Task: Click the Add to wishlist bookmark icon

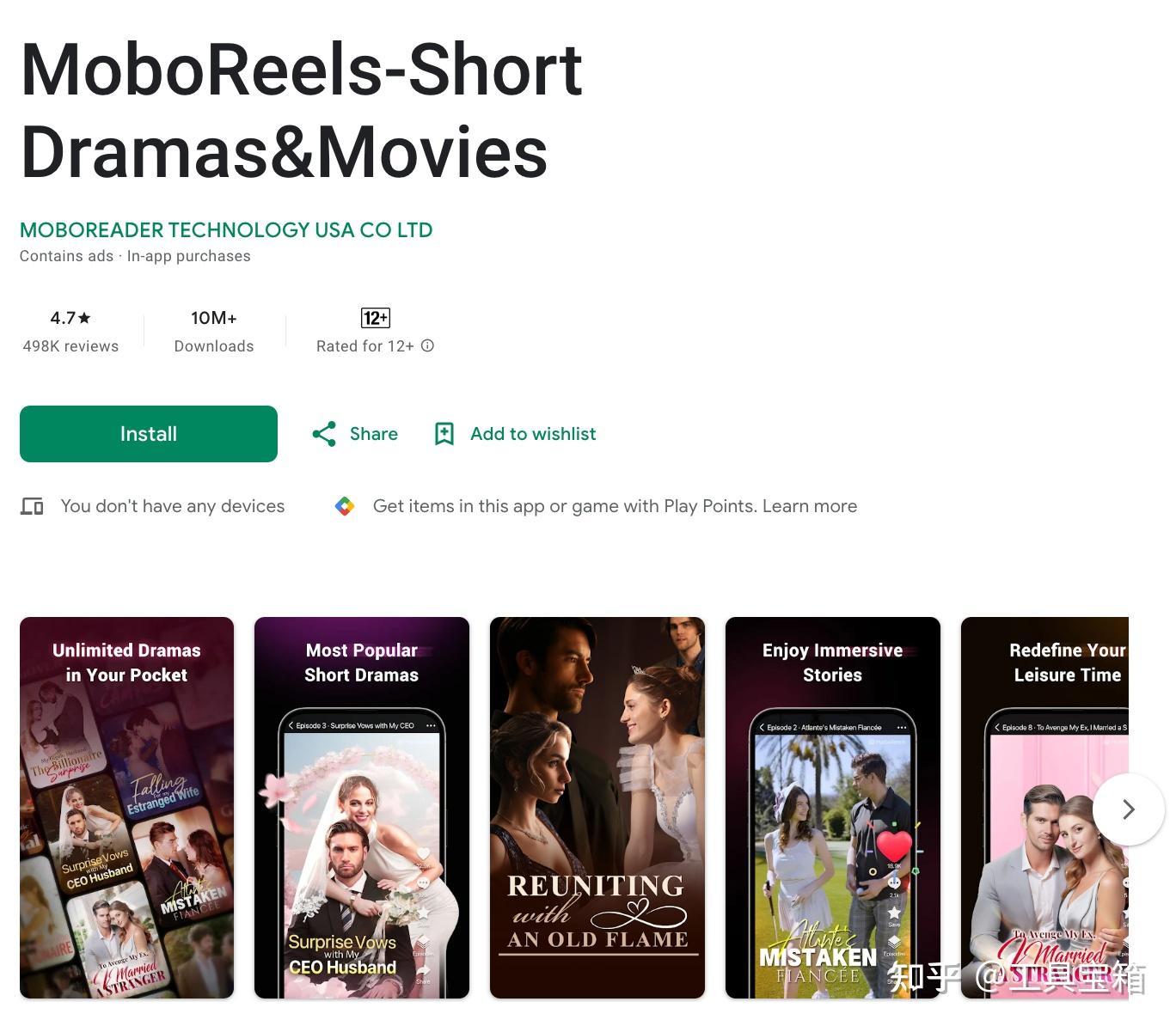Action: [444, 434]
